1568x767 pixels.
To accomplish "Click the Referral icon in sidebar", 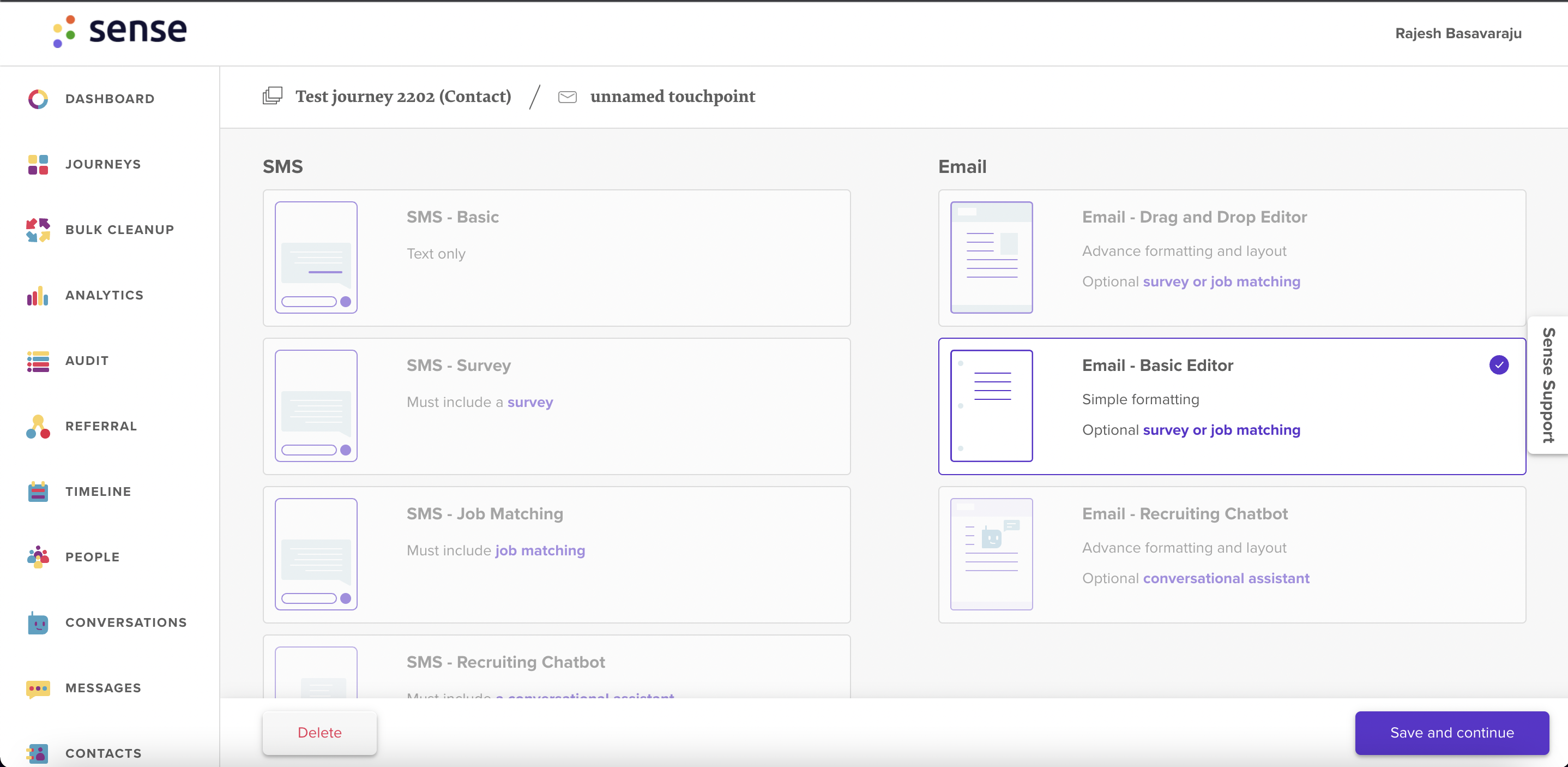I will [x=38, y=426].
